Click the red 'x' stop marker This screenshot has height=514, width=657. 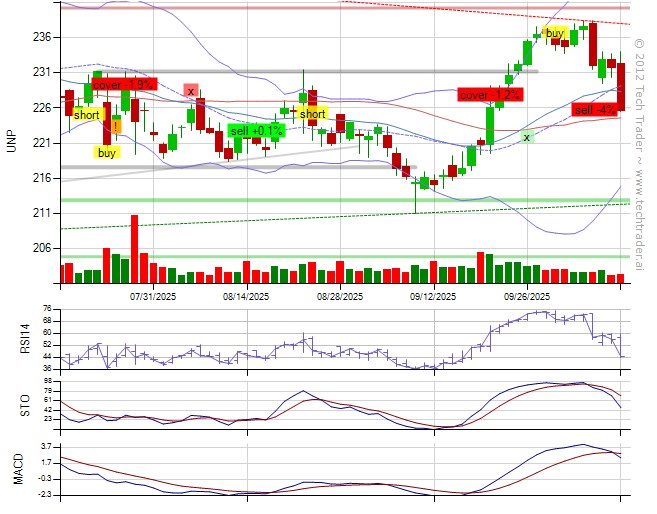pyautogui.click(x=190, y=91)
